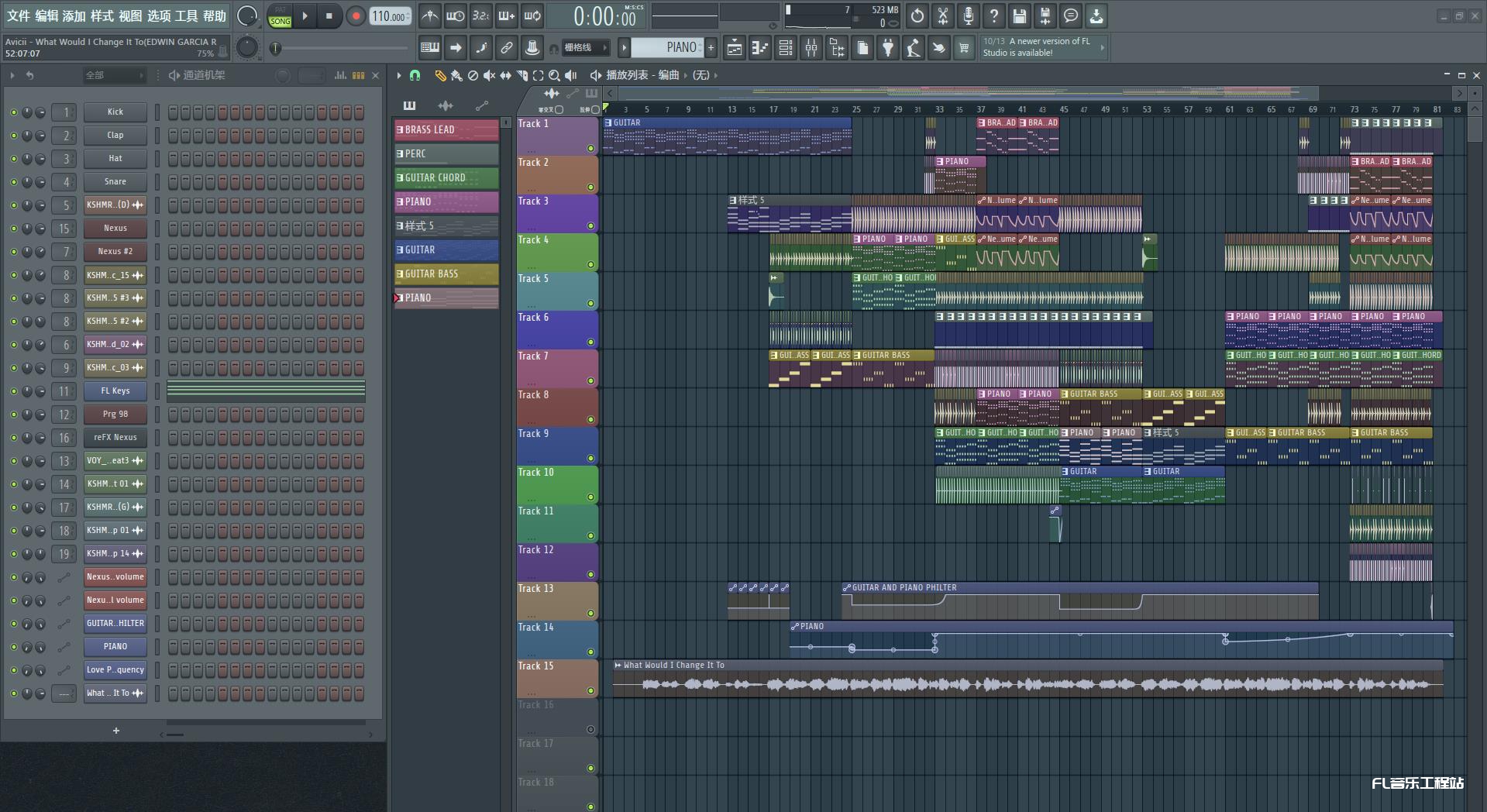
Task: Click the microphone one-click recording icon
Action: point(969,15)
